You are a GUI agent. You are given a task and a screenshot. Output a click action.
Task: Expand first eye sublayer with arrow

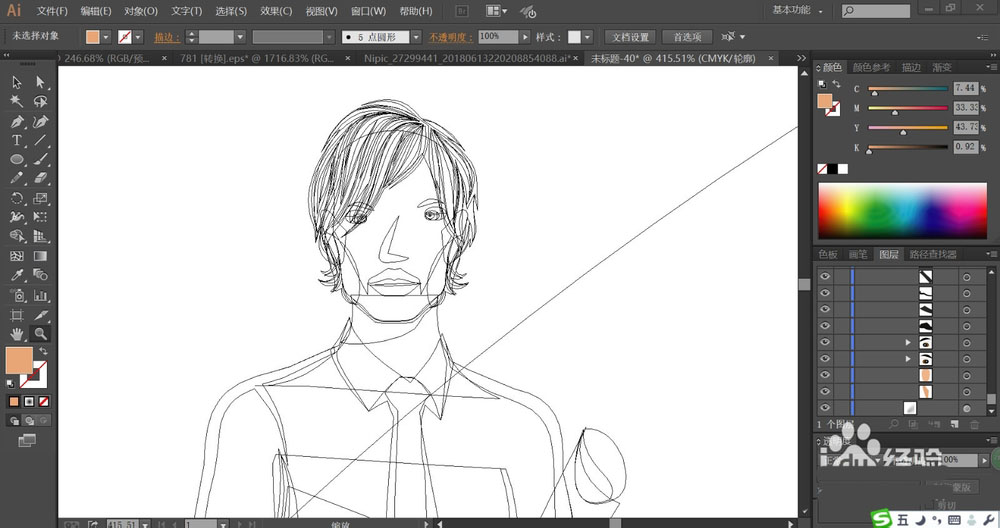tap(908, 342)
